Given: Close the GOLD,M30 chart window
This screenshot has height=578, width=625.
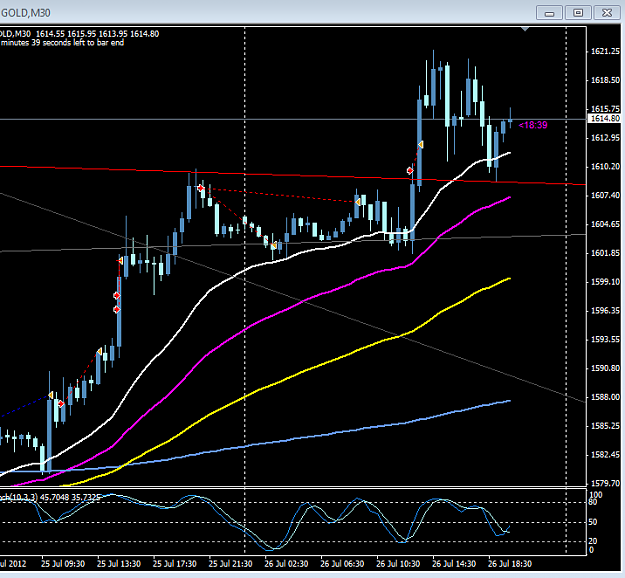Looking at the screenshot, I should pyautogui.click(x=607, y=13).
